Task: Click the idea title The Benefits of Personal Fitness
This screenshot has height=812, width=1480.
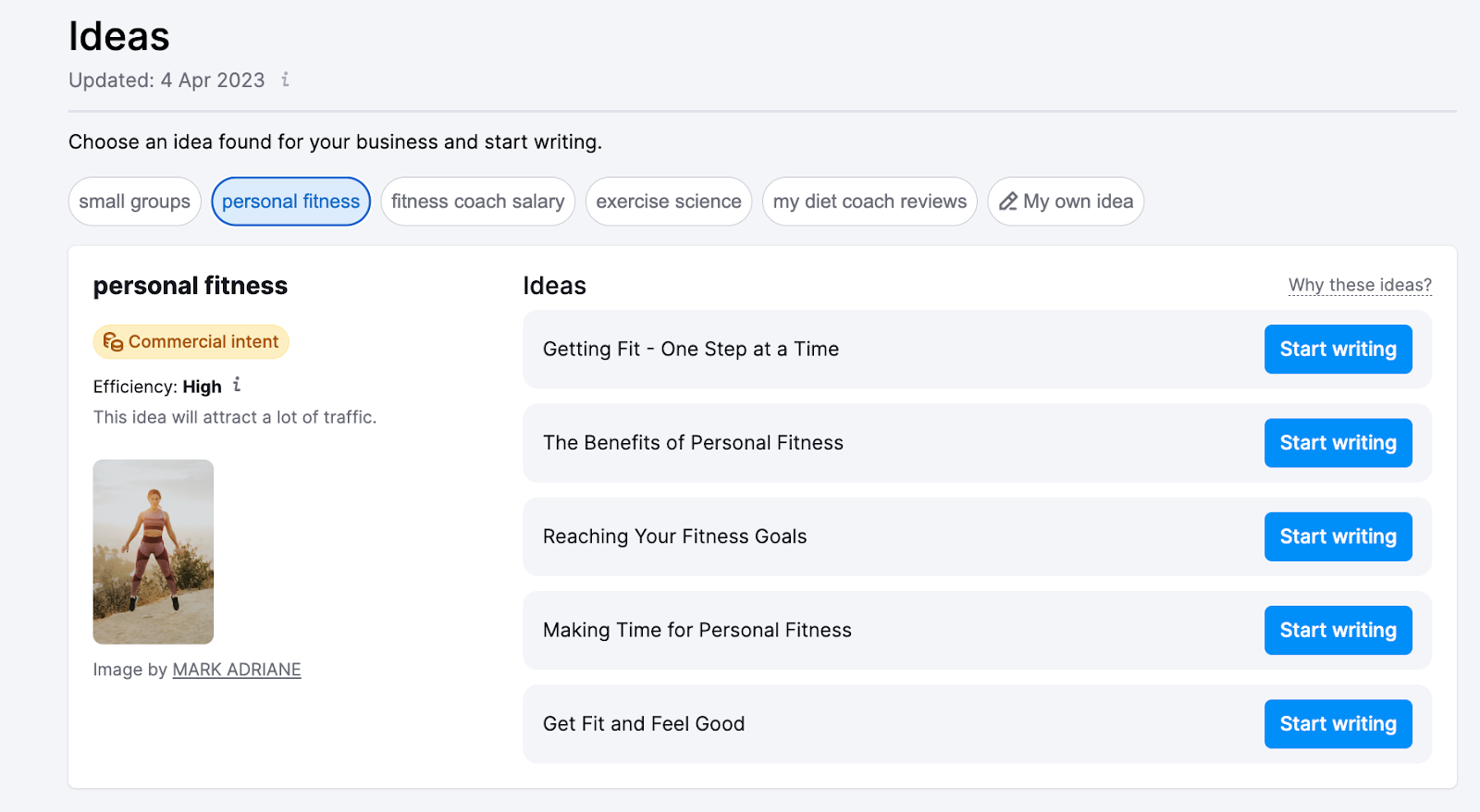Action: [694, 443]
